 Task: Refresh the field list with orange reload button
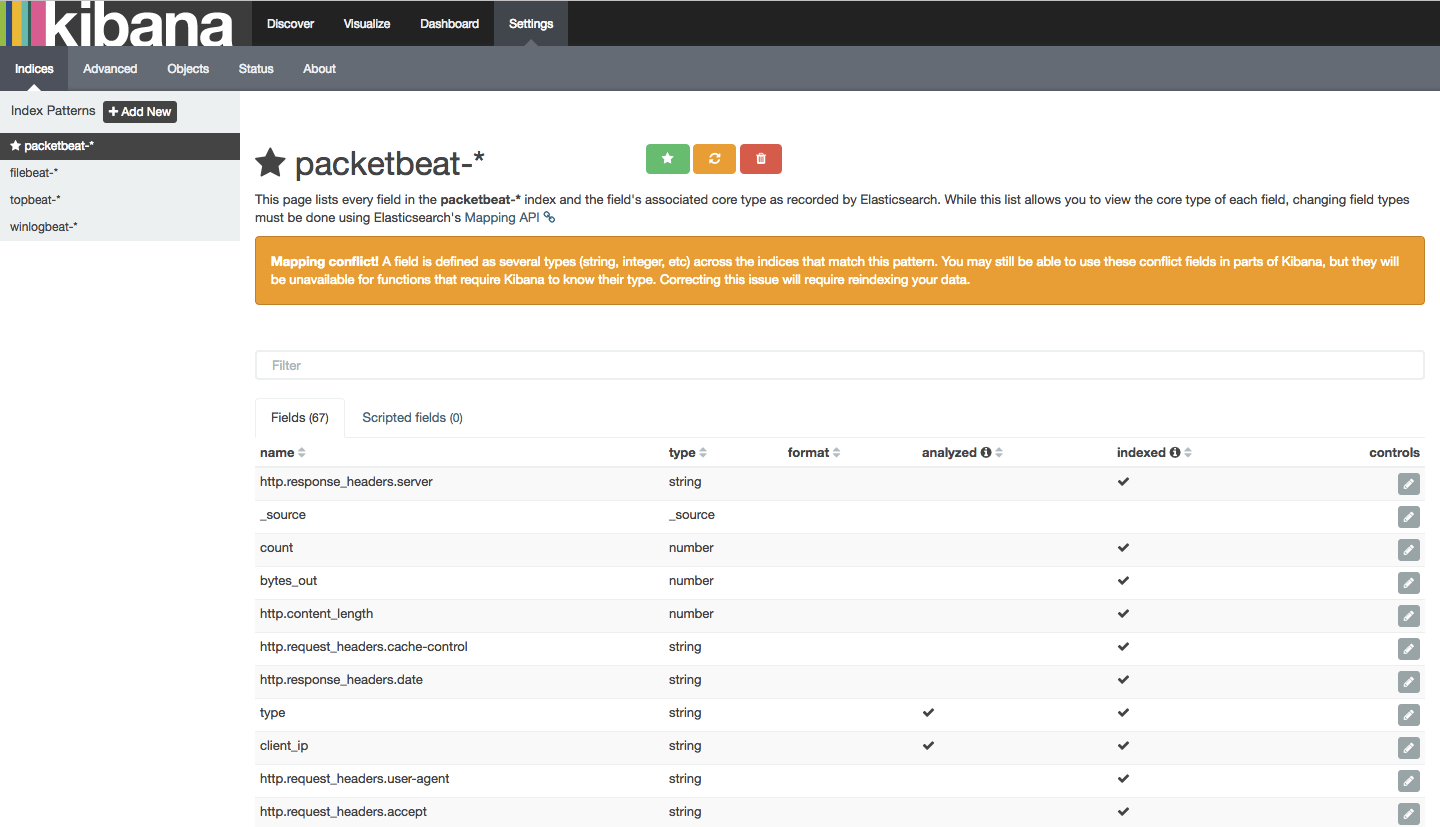(x=714, y=159)
